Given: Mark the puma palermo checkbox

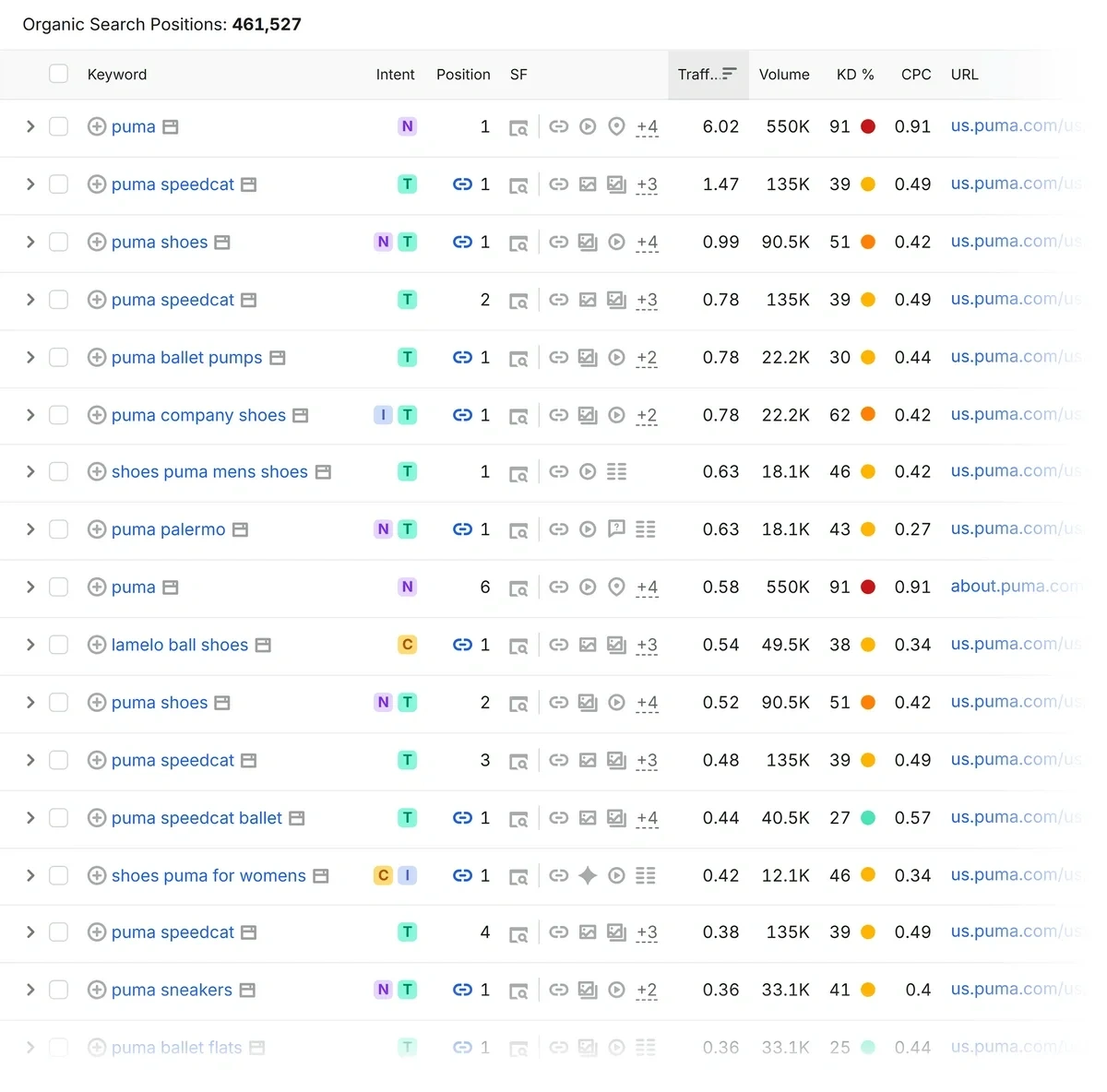Looking at the screenshot, I should (x=59, y=529).
